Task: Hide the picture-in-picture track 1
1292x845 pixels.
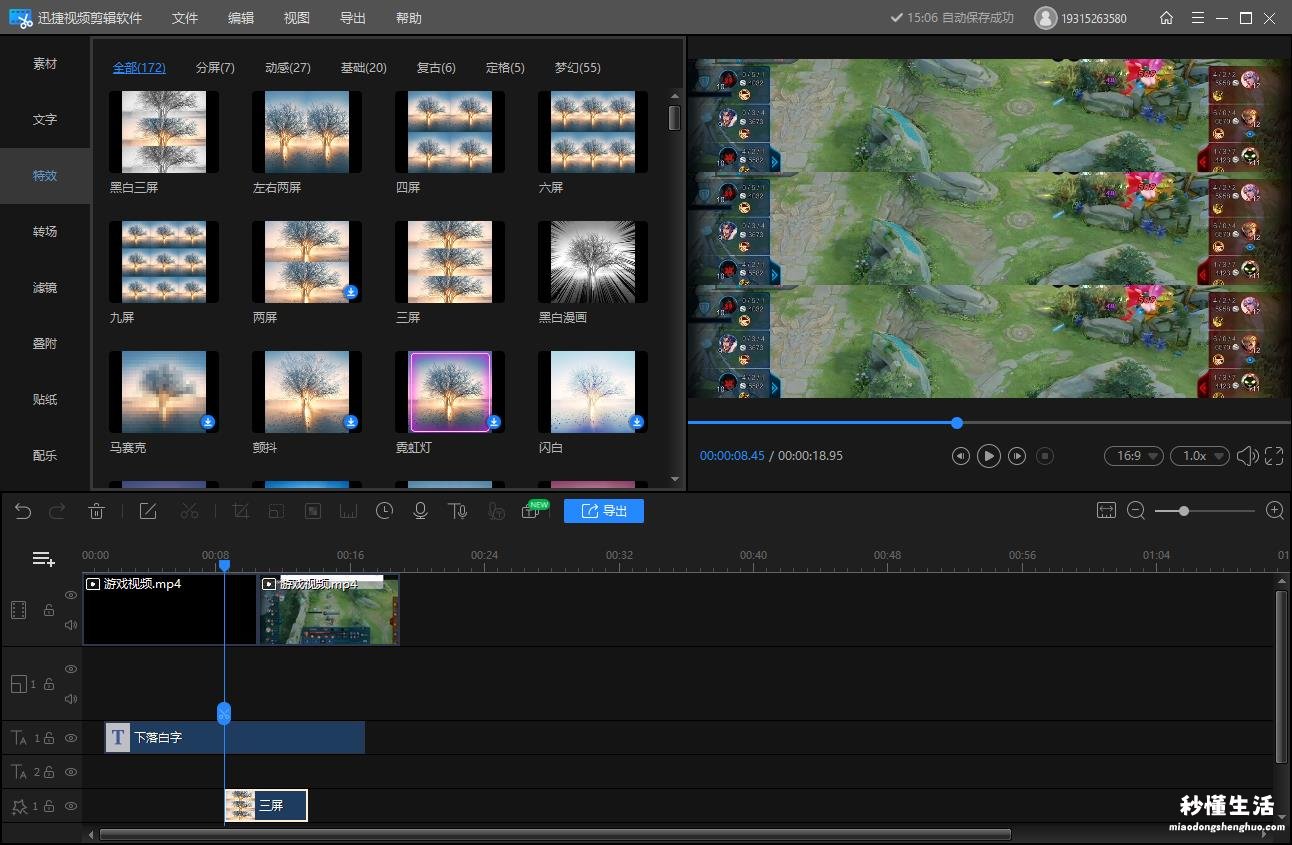Action: pos(71,669)
